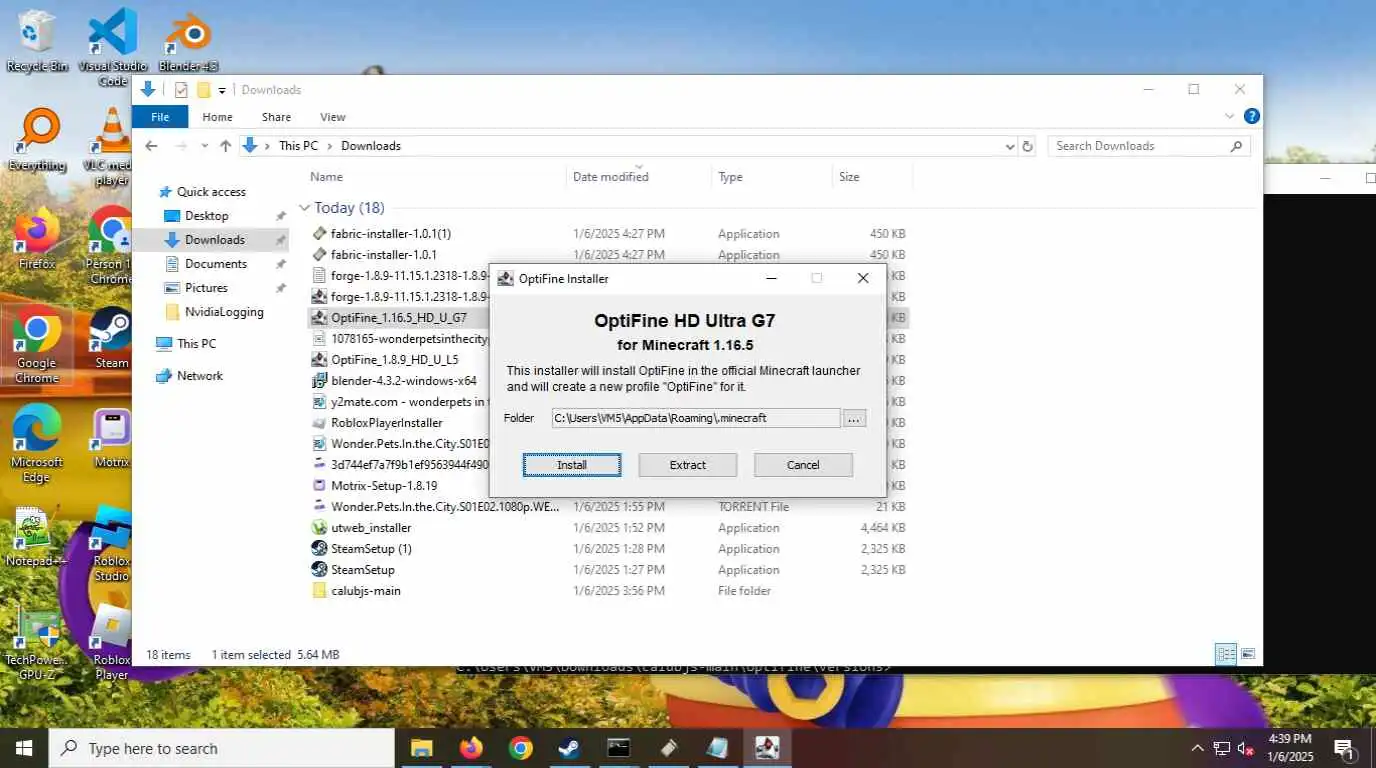Viewport: 1376px width, 768px height.
Task: Open File Explorer from taskbar
Action: 421,748
